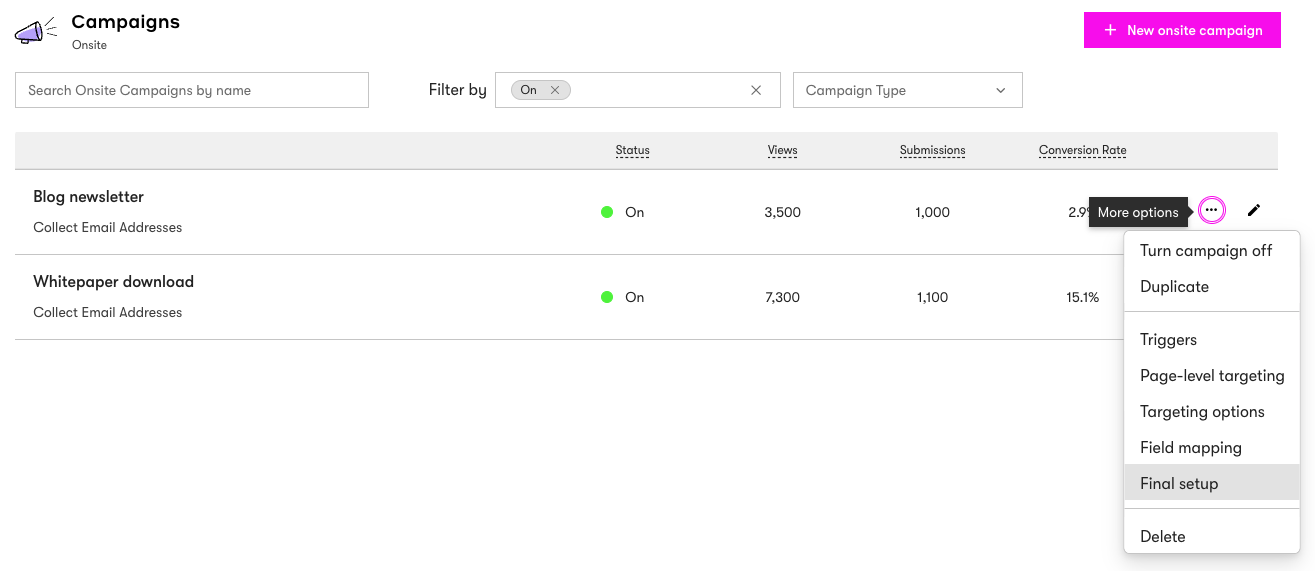
Task: Click the Campaigns page title
Action: [x=126, y=21]
